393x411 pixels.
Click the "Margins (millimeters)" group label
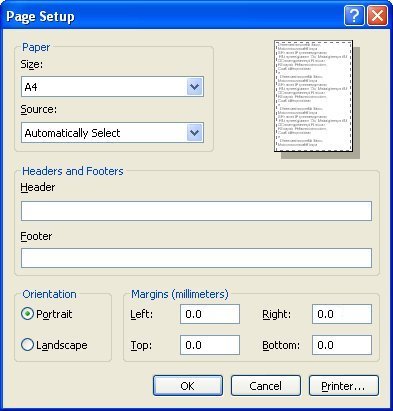pyautogui.click(x=180, y=294)
